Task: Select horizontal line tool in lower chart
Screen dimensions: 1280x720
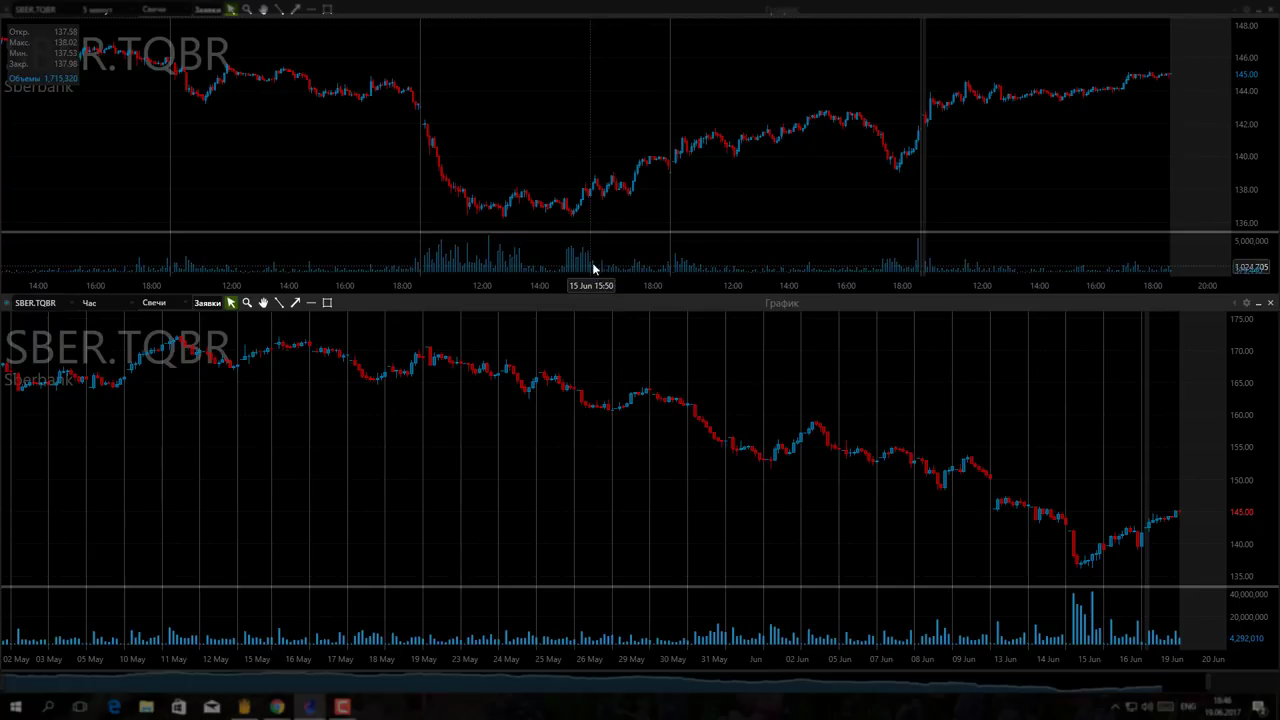Action: coord(311,303)
